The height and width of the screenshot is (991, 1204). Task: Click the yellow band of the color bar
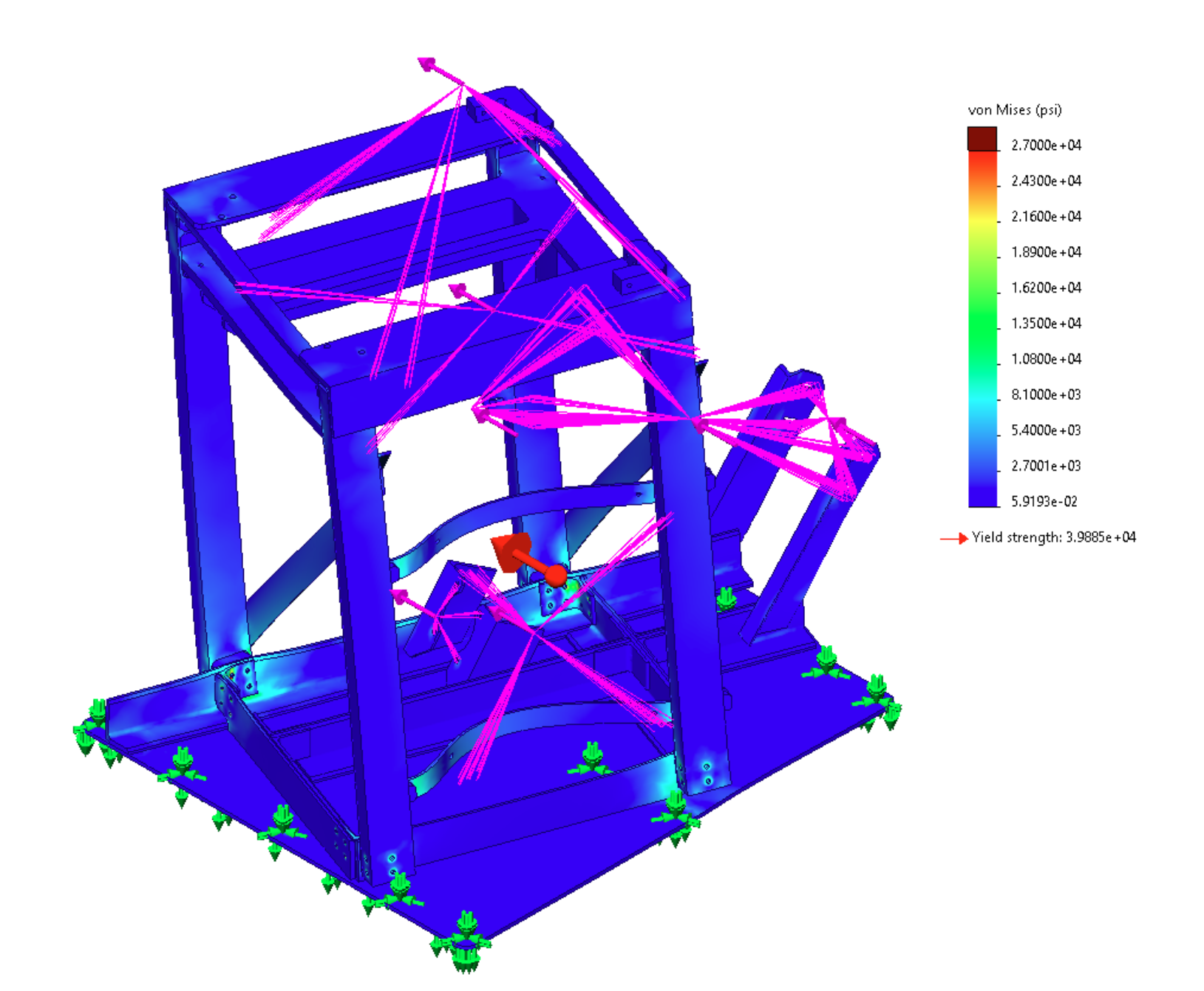pos(982,219)
